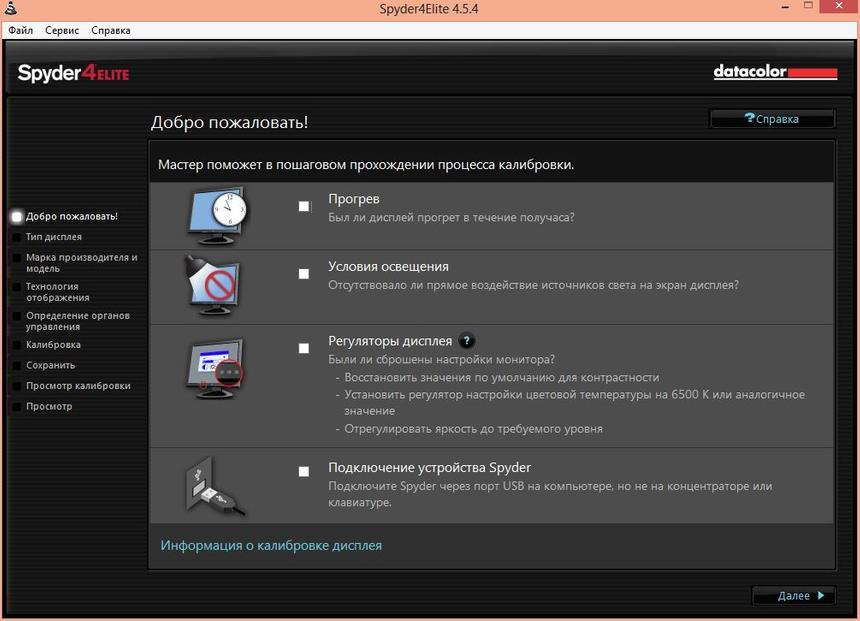
Task: Open the Сервис menu
Action: click(x=62, y=30)
